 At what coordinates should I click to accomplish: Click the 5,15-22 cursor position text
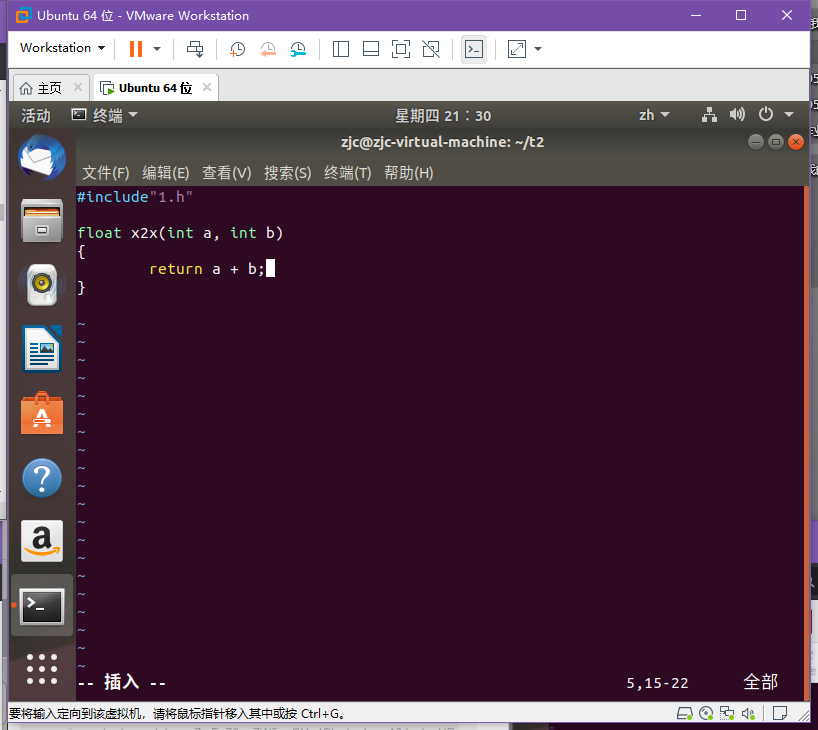click(657, 683)
